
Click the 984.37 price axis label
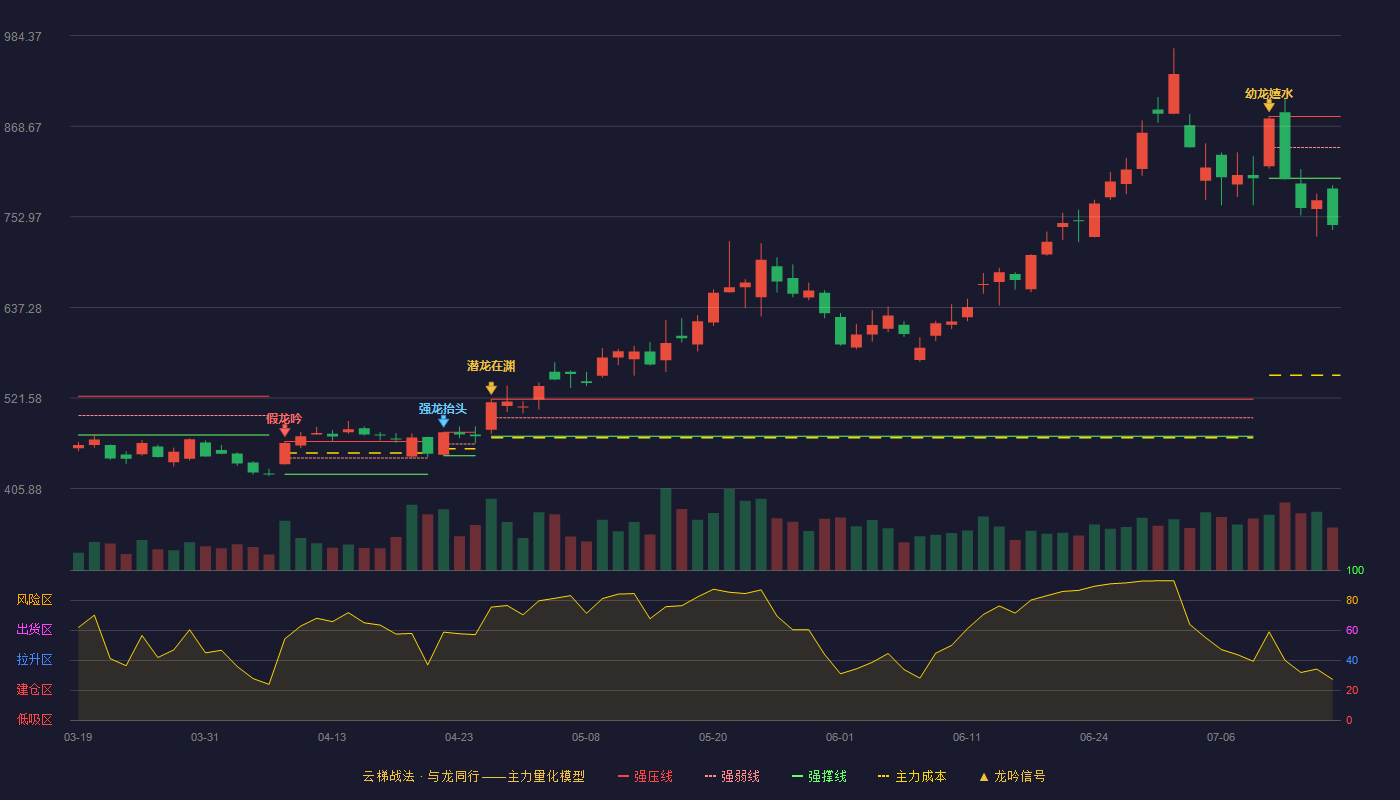click(x=23, y=37)
